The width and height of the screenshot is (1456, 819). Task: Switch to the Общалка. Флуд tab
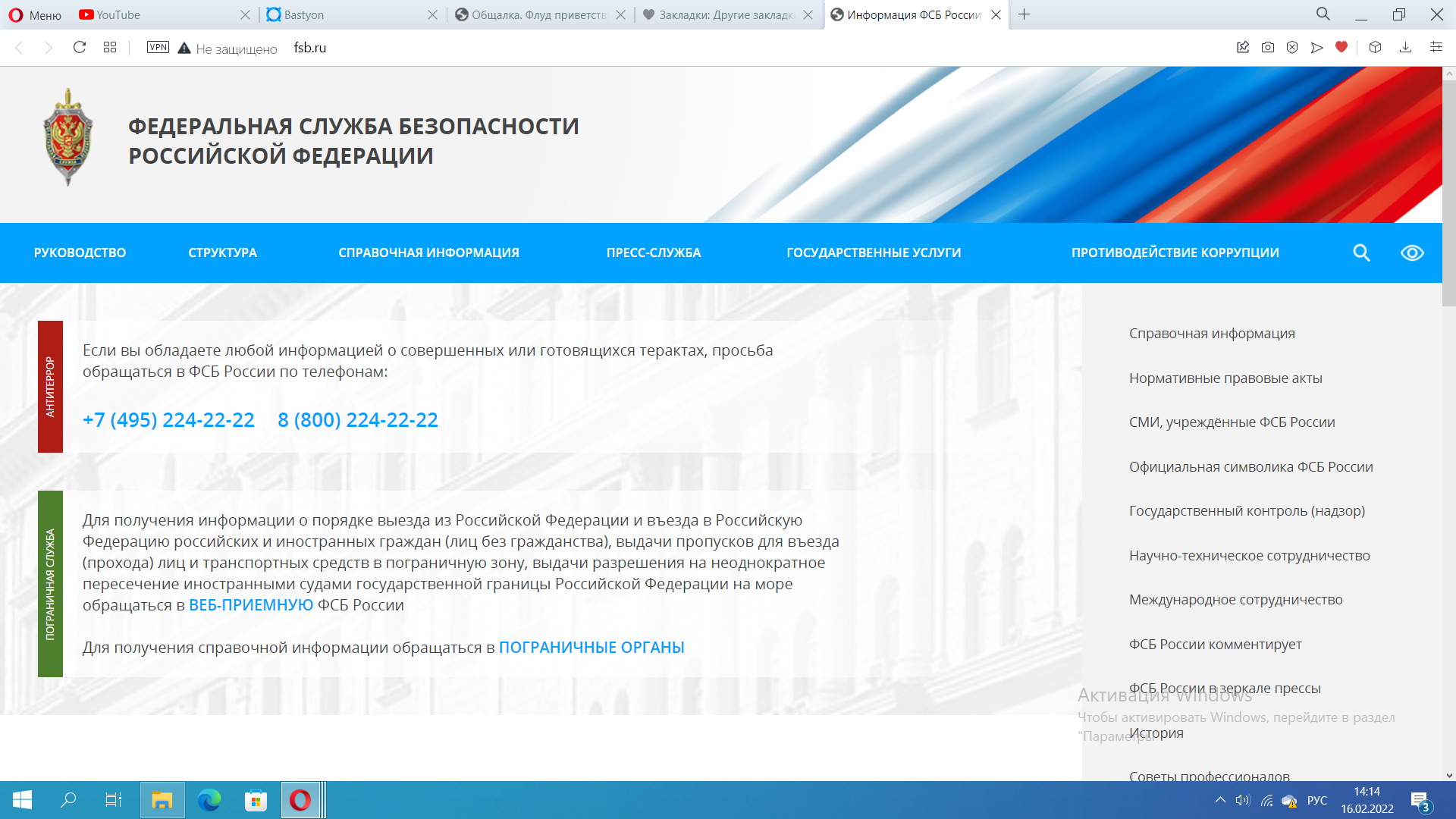tap(540, 14)
